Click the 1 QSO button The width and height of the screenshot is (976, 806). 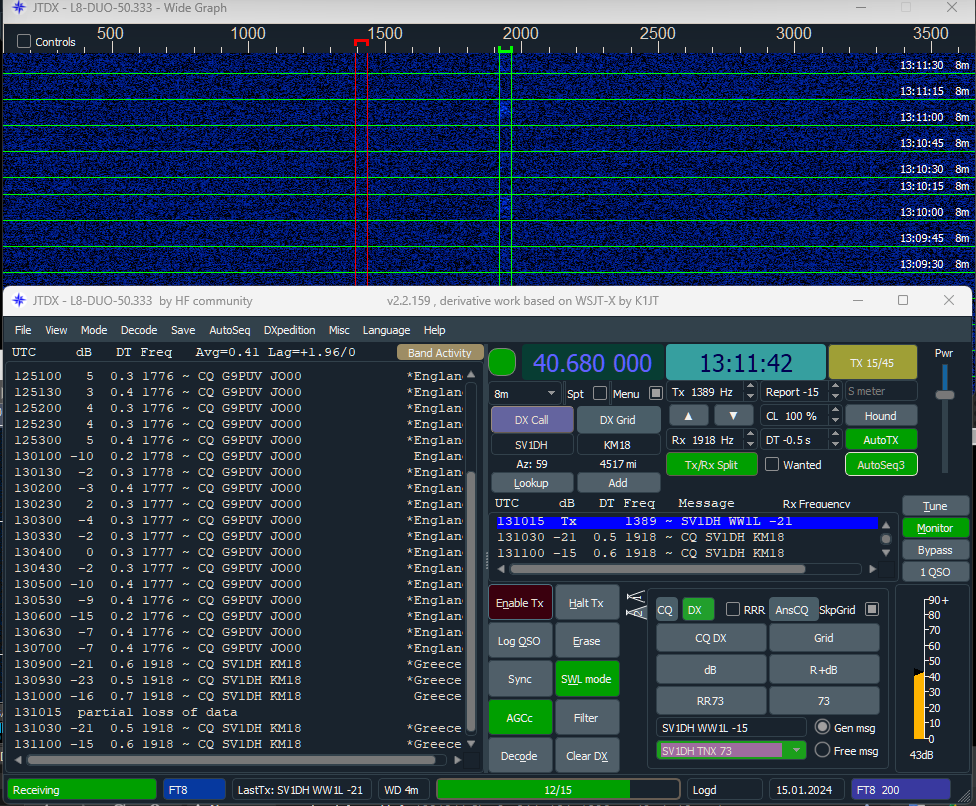(935, 572)
